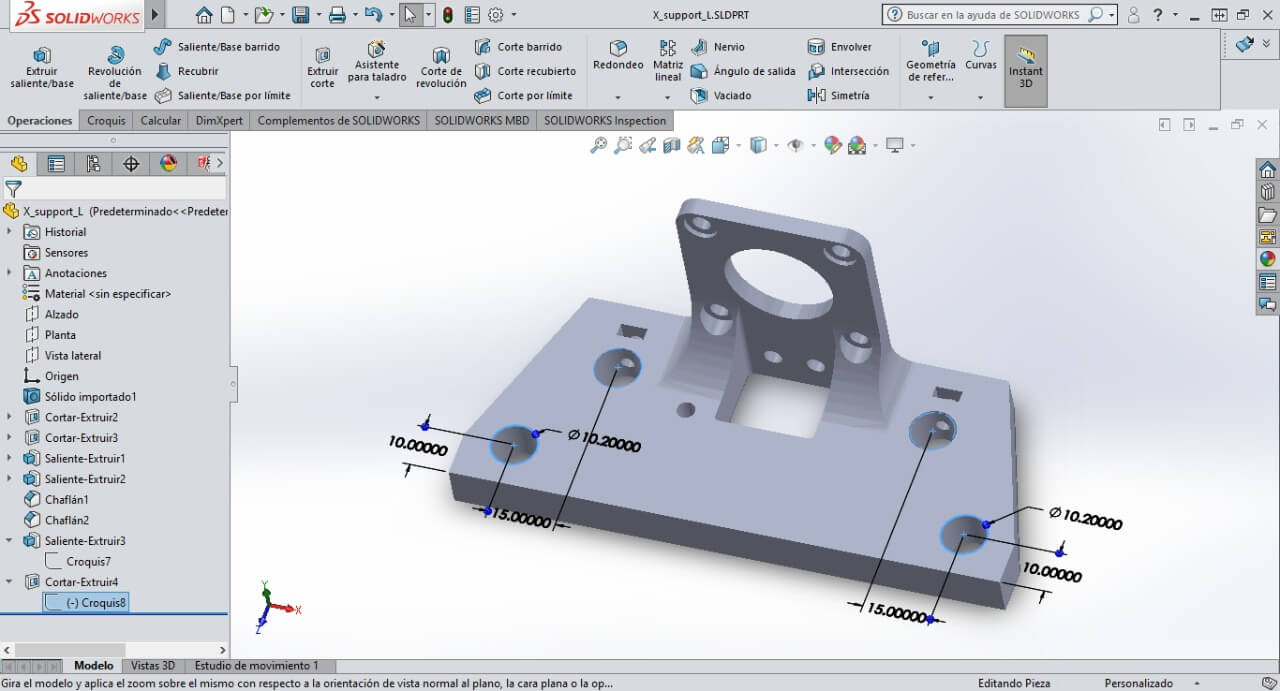Open the SOLIDWORKS MBD tab
1280x691 pixels.
click(x=482, y=120)
